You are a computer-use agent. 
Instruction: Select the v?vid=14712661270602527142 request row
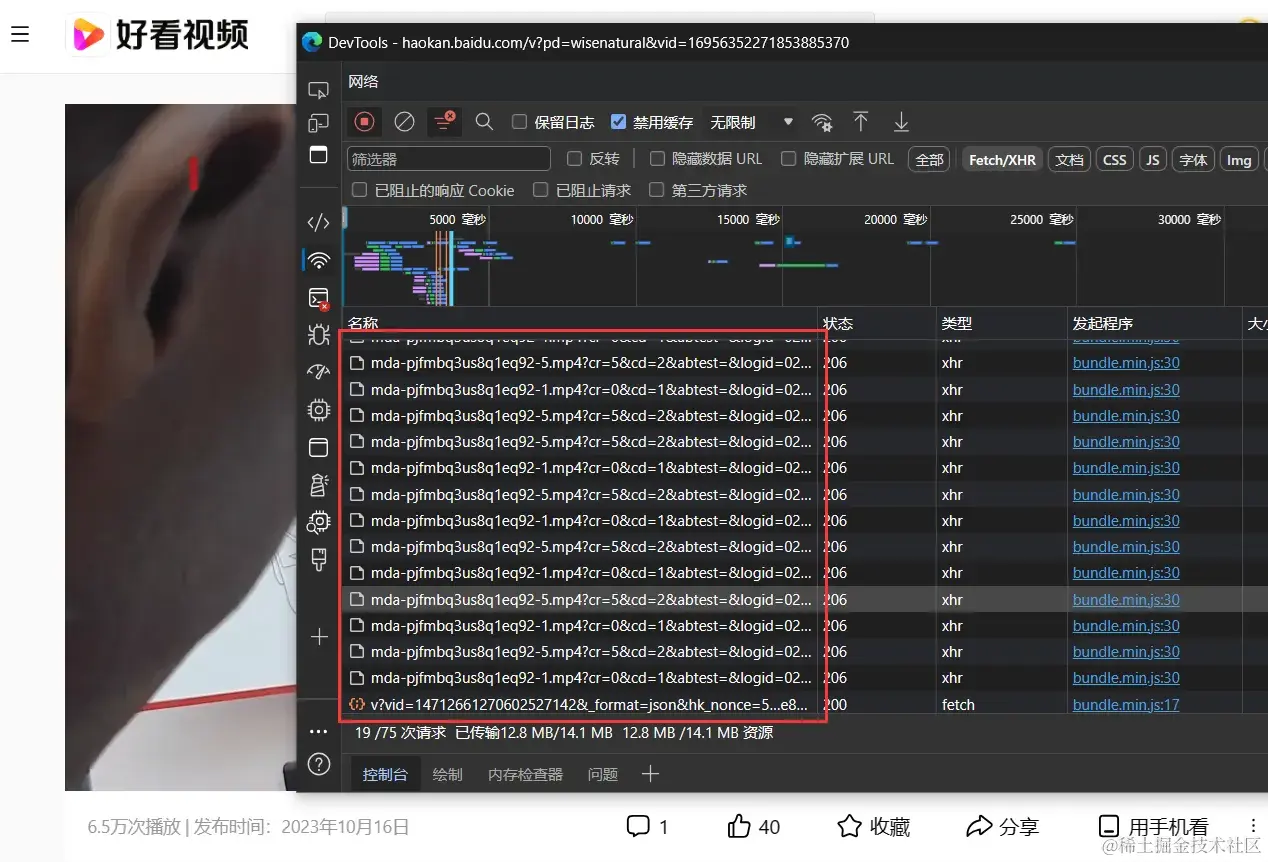(x=580, y=704)
